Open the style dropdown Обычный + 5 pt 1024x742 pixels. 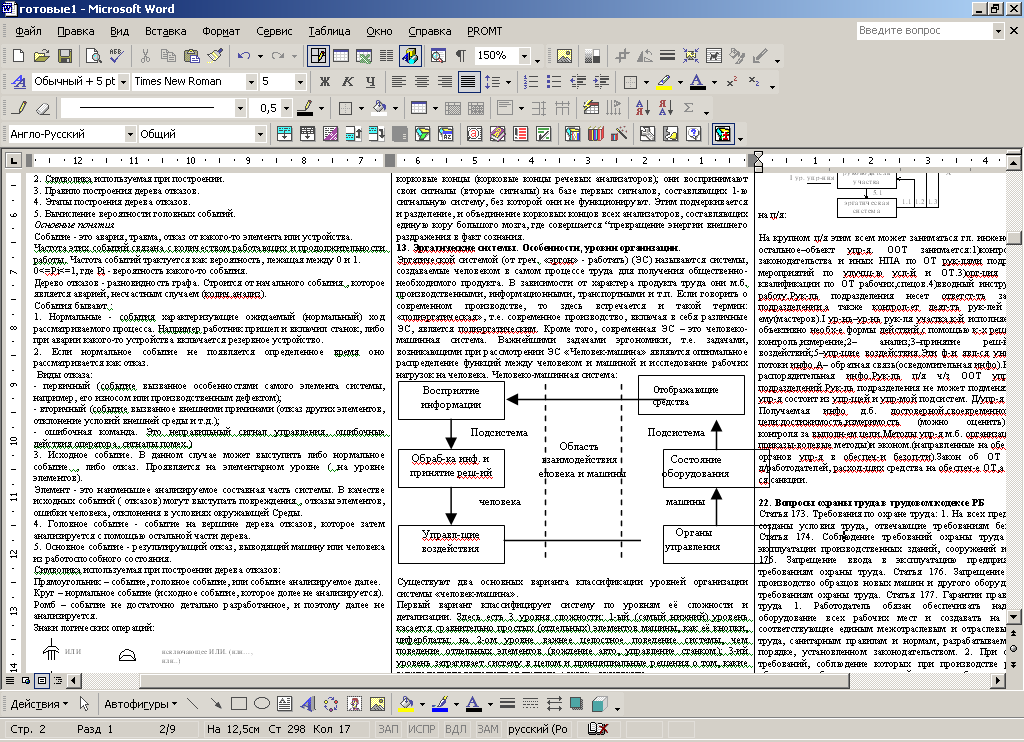(x=123, y=82)
